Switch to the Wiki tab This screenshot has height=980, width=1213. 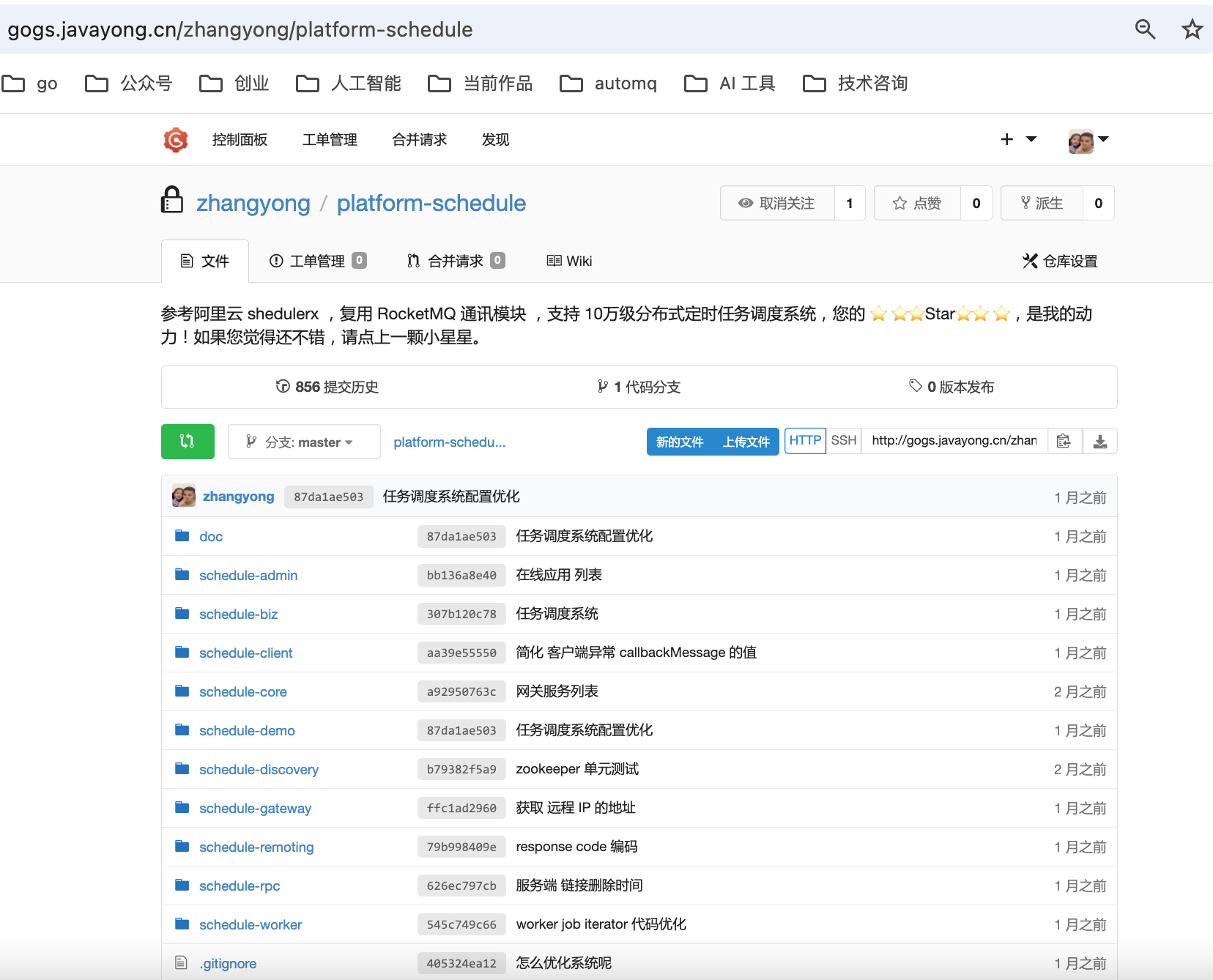[x=569, y=260]
